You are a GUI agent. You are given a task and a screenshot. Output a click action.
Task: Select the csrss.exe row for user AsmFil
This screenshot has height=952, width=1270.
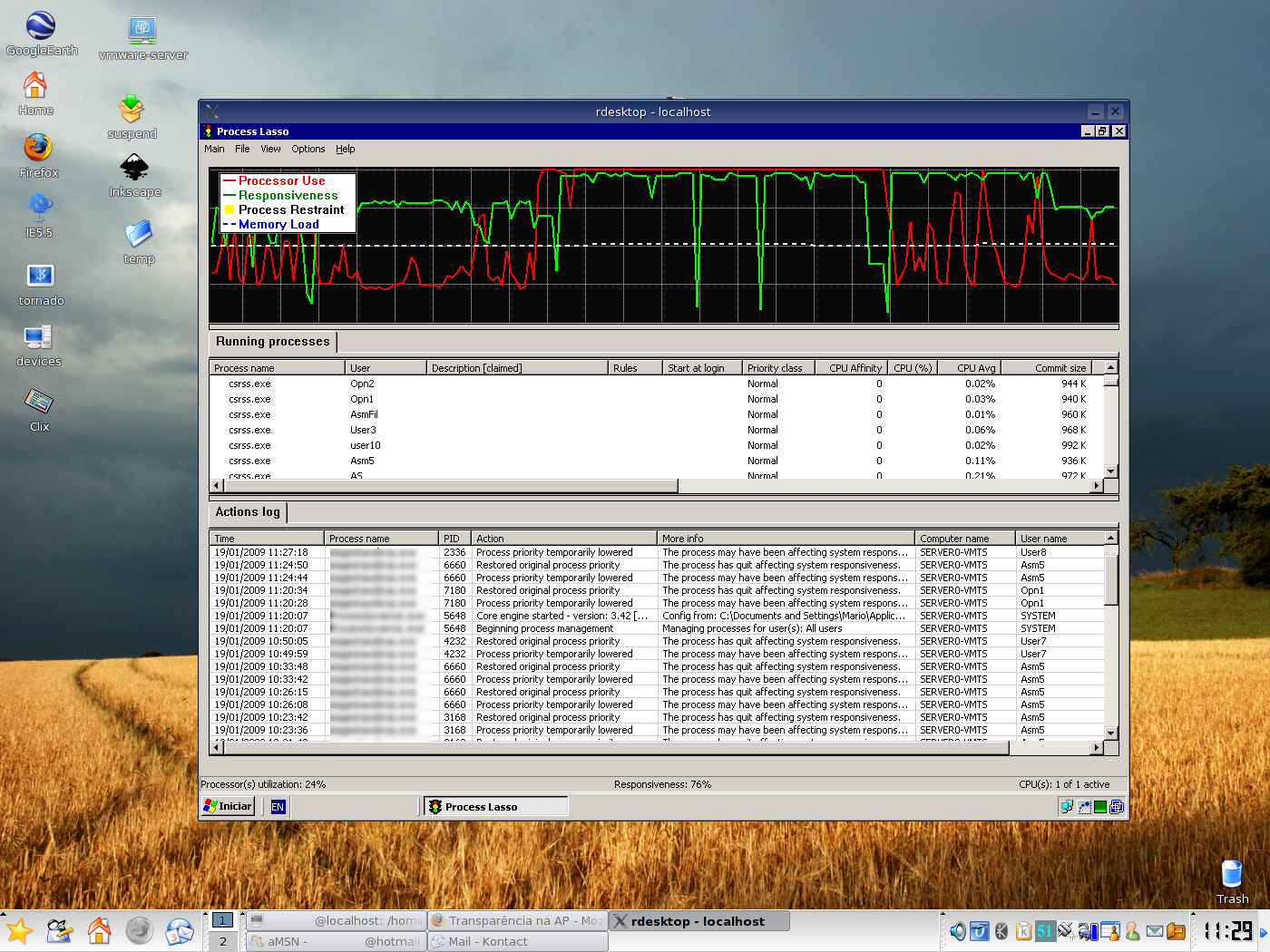tap(657, 414)
